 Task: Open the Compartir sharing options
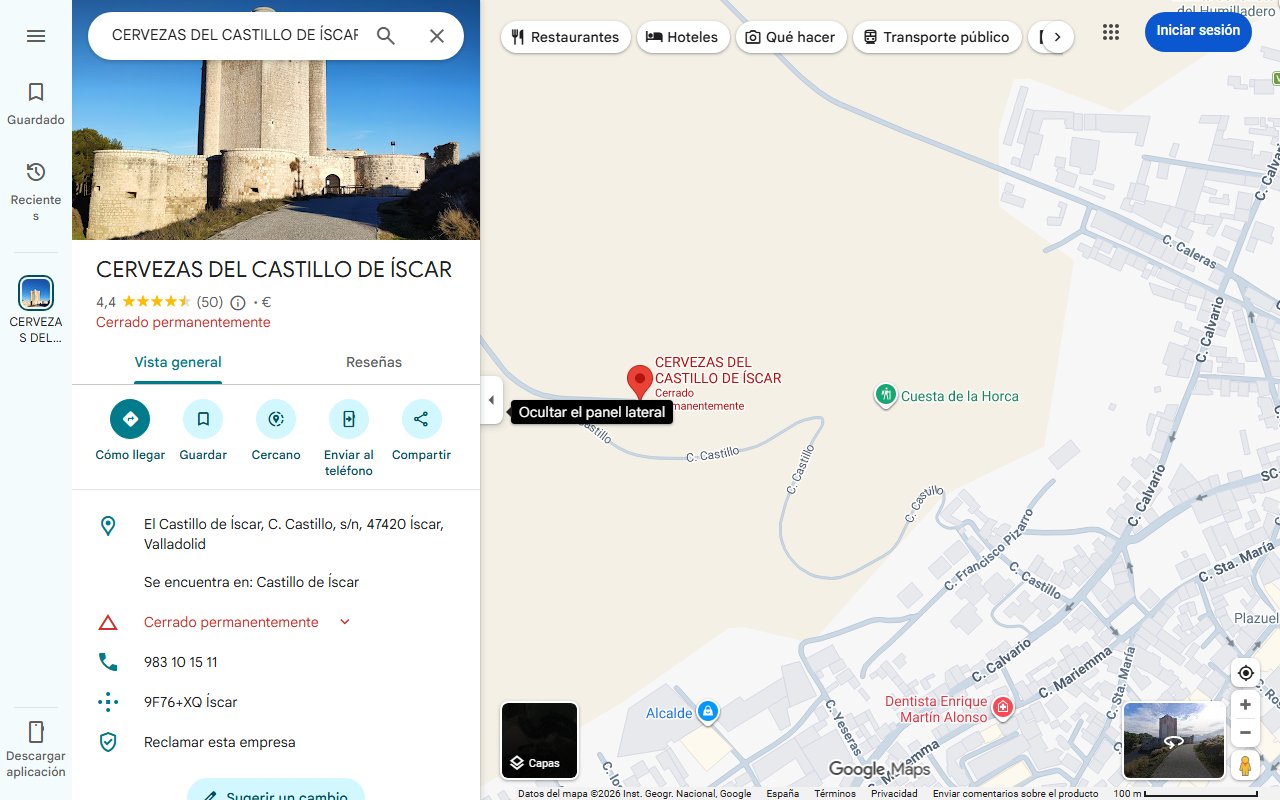tap(421, 418)
